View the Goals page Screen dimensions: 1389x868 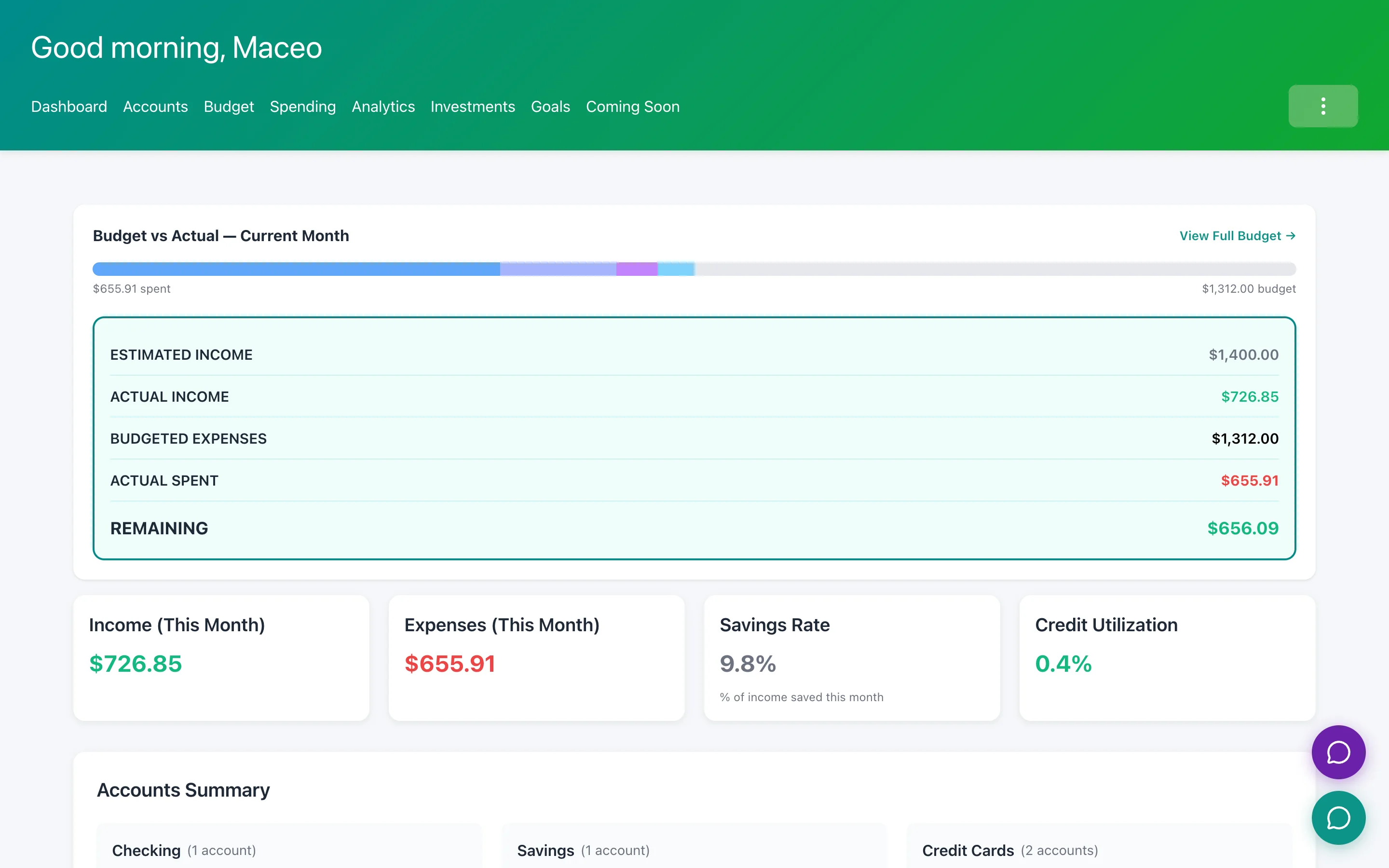point(550,106)
